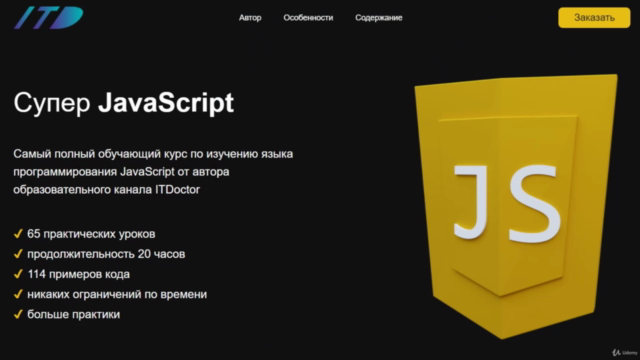The width and height of the screenshot is (640, 360).
Task: Click the yellow Заказать button
Action: [594, 18]
